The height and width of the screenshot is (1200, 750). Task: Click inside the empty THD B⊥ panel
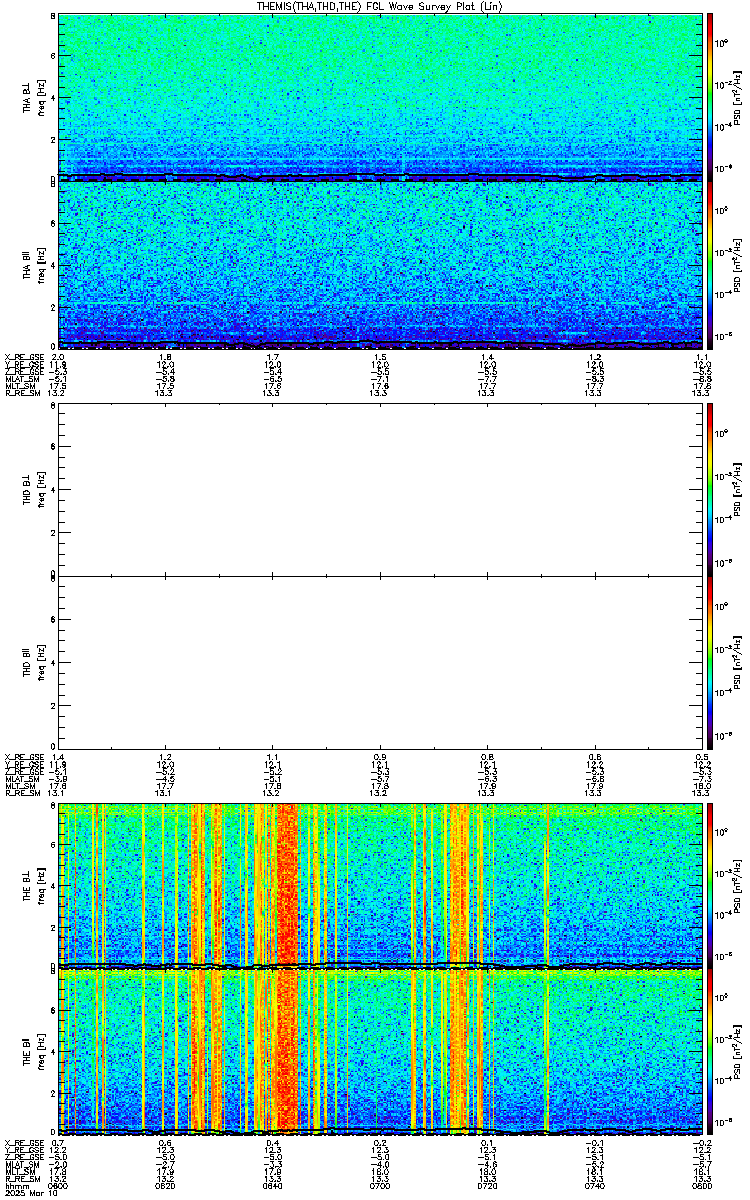coord(380,488)
